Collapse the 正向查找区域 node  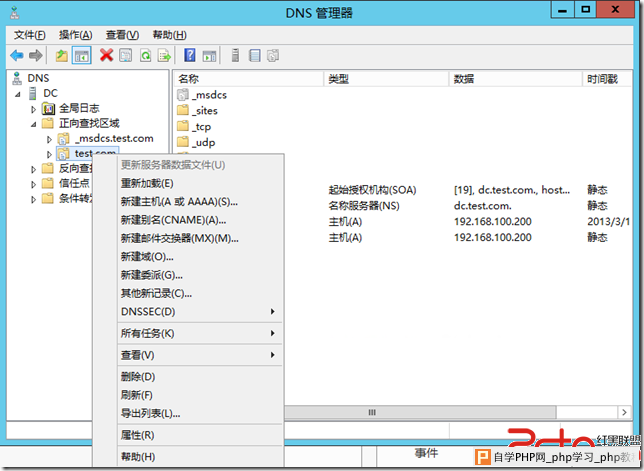click(34, 124)
